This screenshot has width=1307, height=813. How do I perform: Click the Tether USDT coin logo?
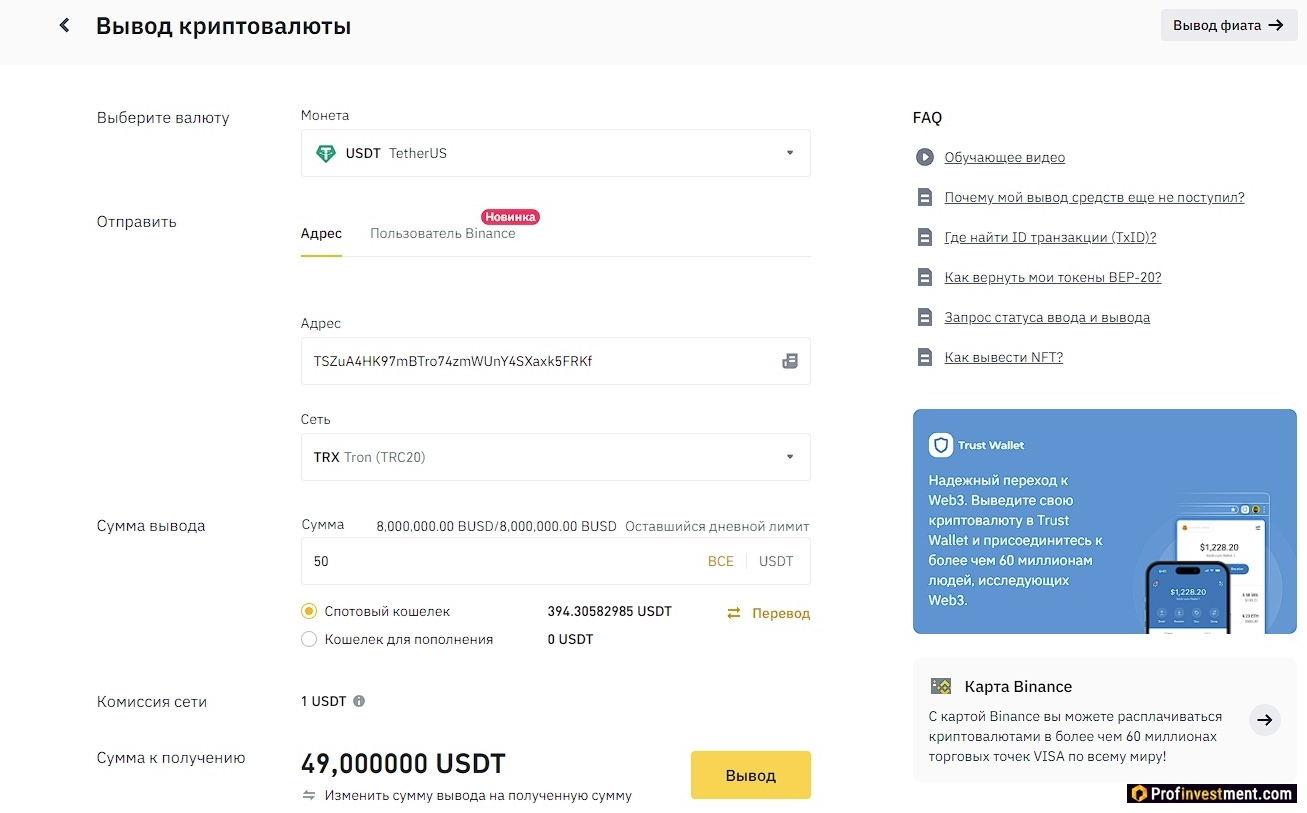[326, 154]
